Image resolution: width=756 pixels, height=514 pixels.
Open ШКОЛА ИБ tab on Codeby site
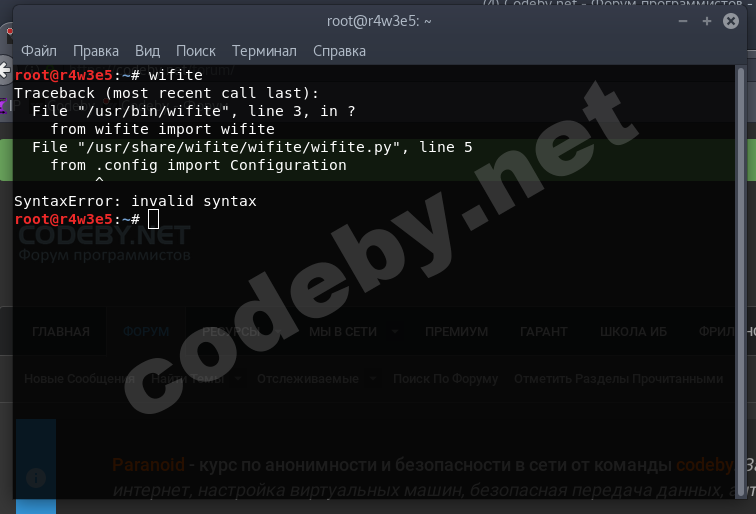[x=633, y=332]
